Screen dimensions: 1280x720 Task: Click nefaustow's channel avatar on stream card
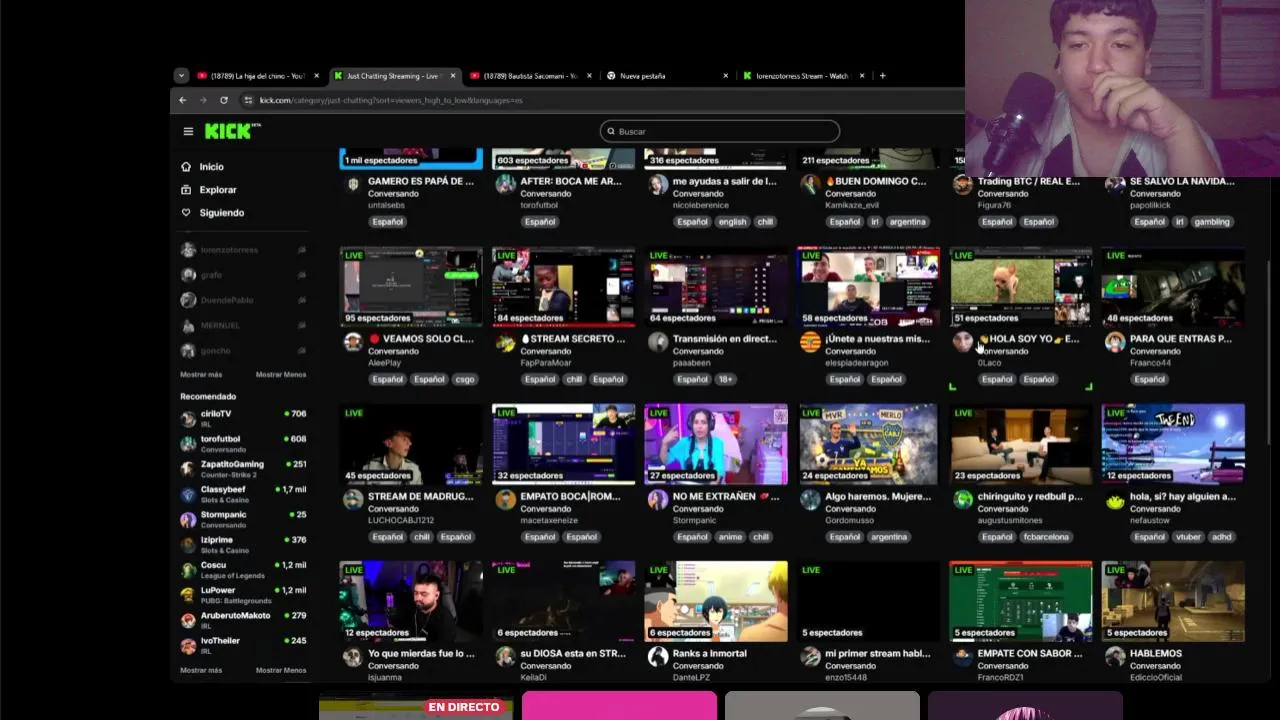click(1115, 500)
